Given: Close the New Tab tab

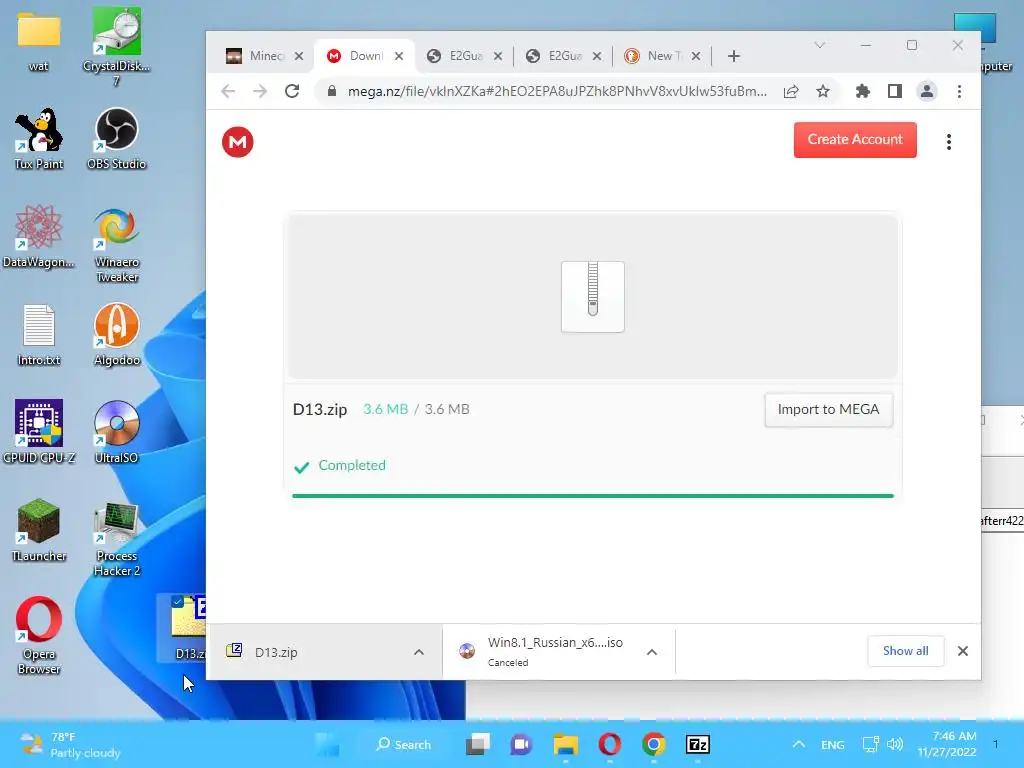Looking at the screenshot, I should (696, 56).
